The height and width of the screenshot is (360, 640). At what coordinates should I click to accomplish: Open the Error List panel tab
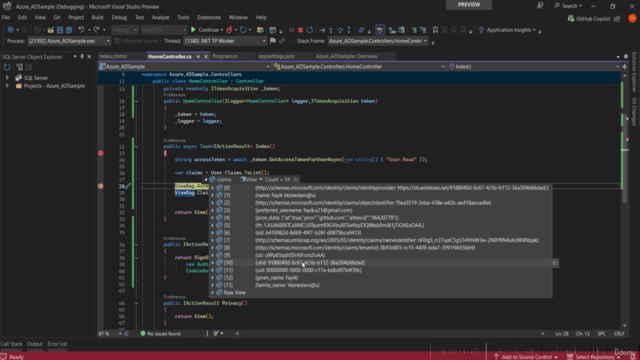[57, 344]
